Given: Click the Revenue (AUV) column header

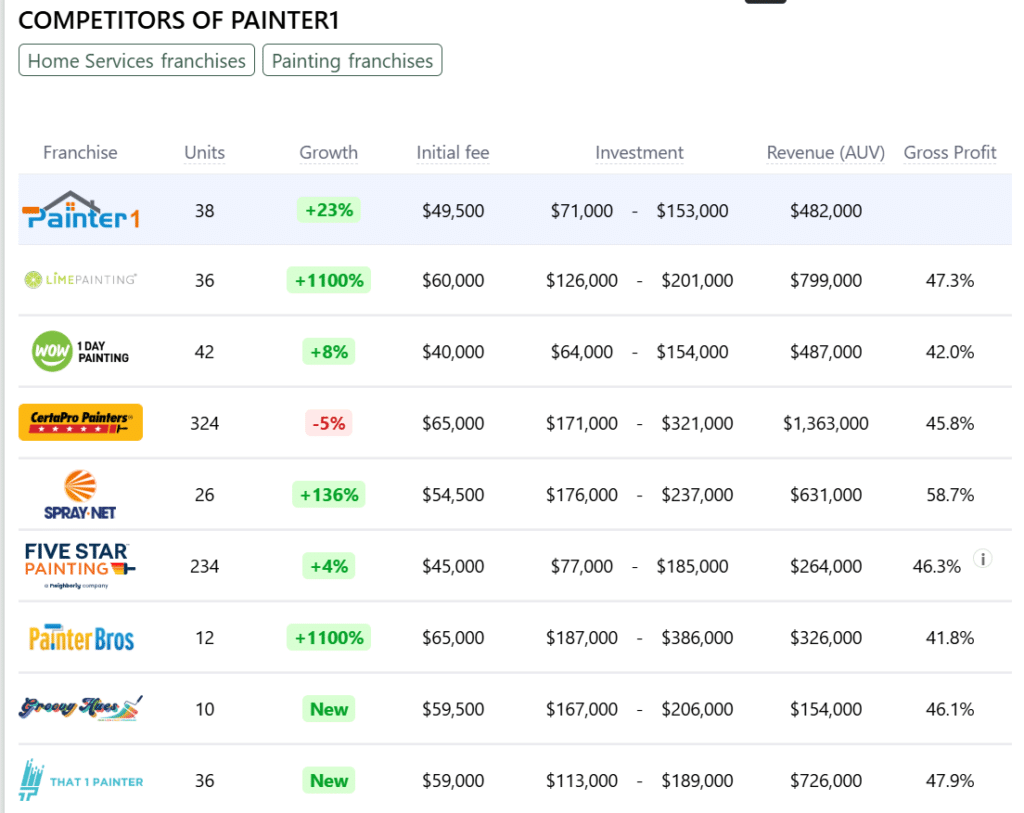Looking at the screenshot, I should click(x=825, y=153).
